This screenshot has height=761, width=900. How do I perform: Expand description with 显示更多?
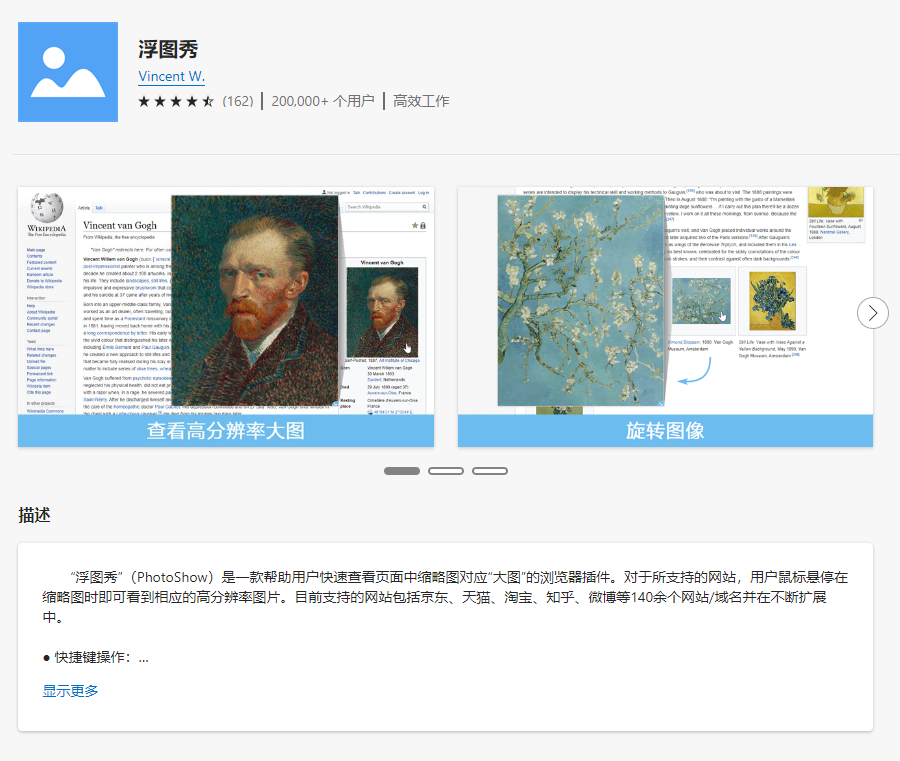(x=70, y=691)
